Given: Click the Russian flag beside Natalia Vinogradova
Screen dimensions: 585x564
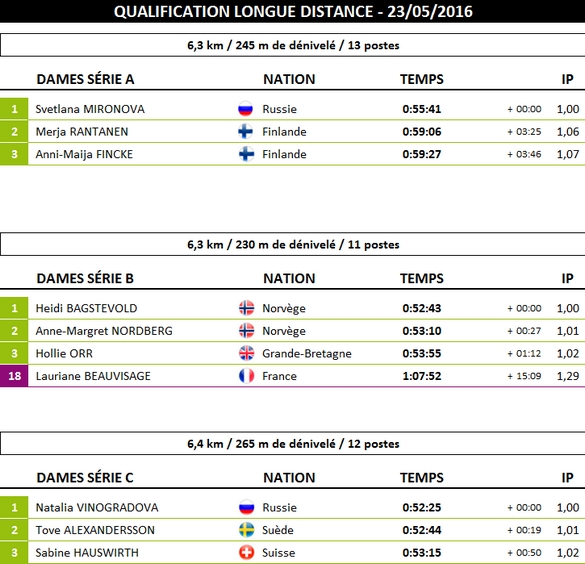Looking at the screenshot, I should [246, 507].
